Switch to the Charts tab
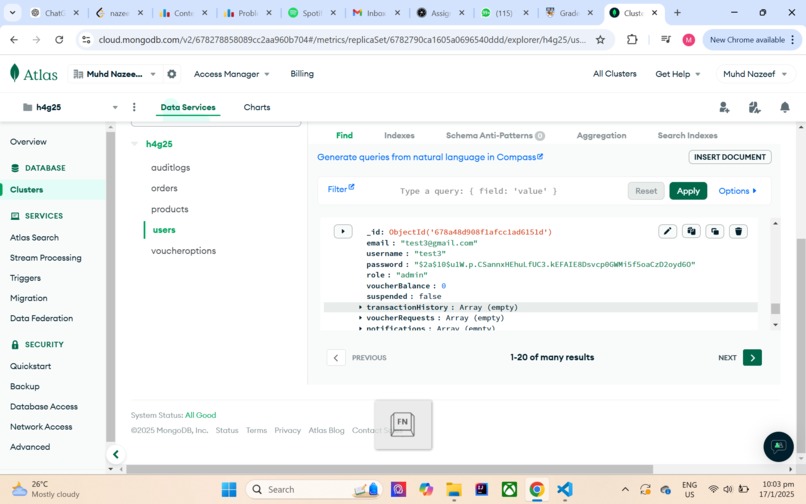The width and height of the screenshot is (806, 504). 257,107
